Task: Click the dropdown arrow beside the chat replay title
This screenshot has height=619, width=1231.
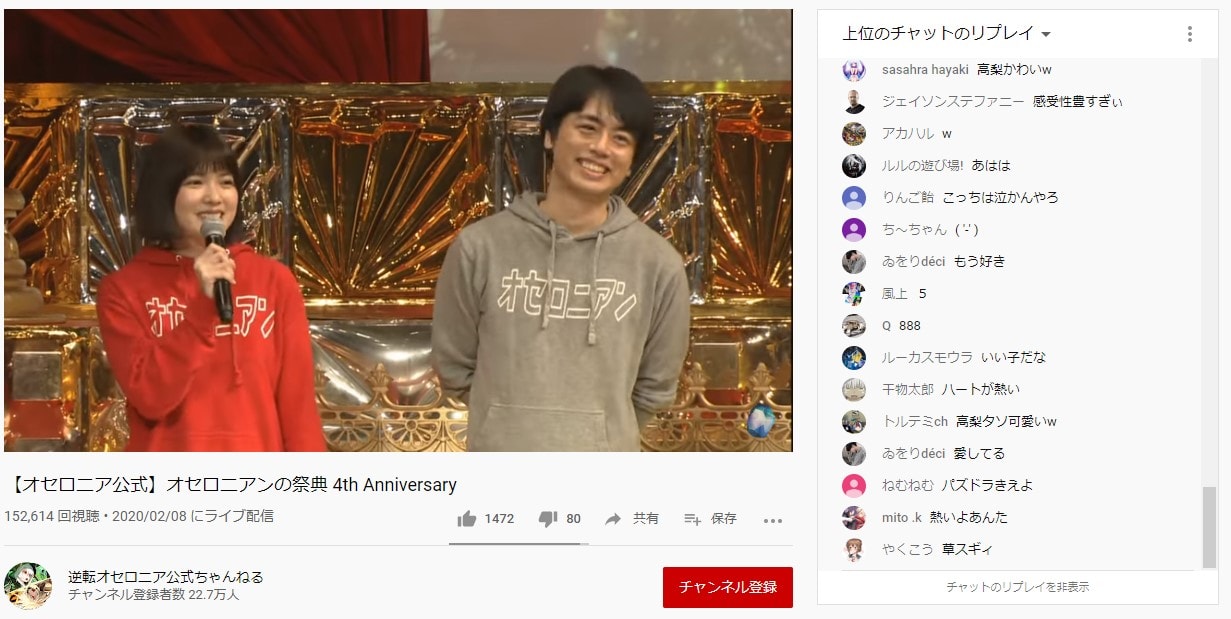Action: (x=1046, y=34)
